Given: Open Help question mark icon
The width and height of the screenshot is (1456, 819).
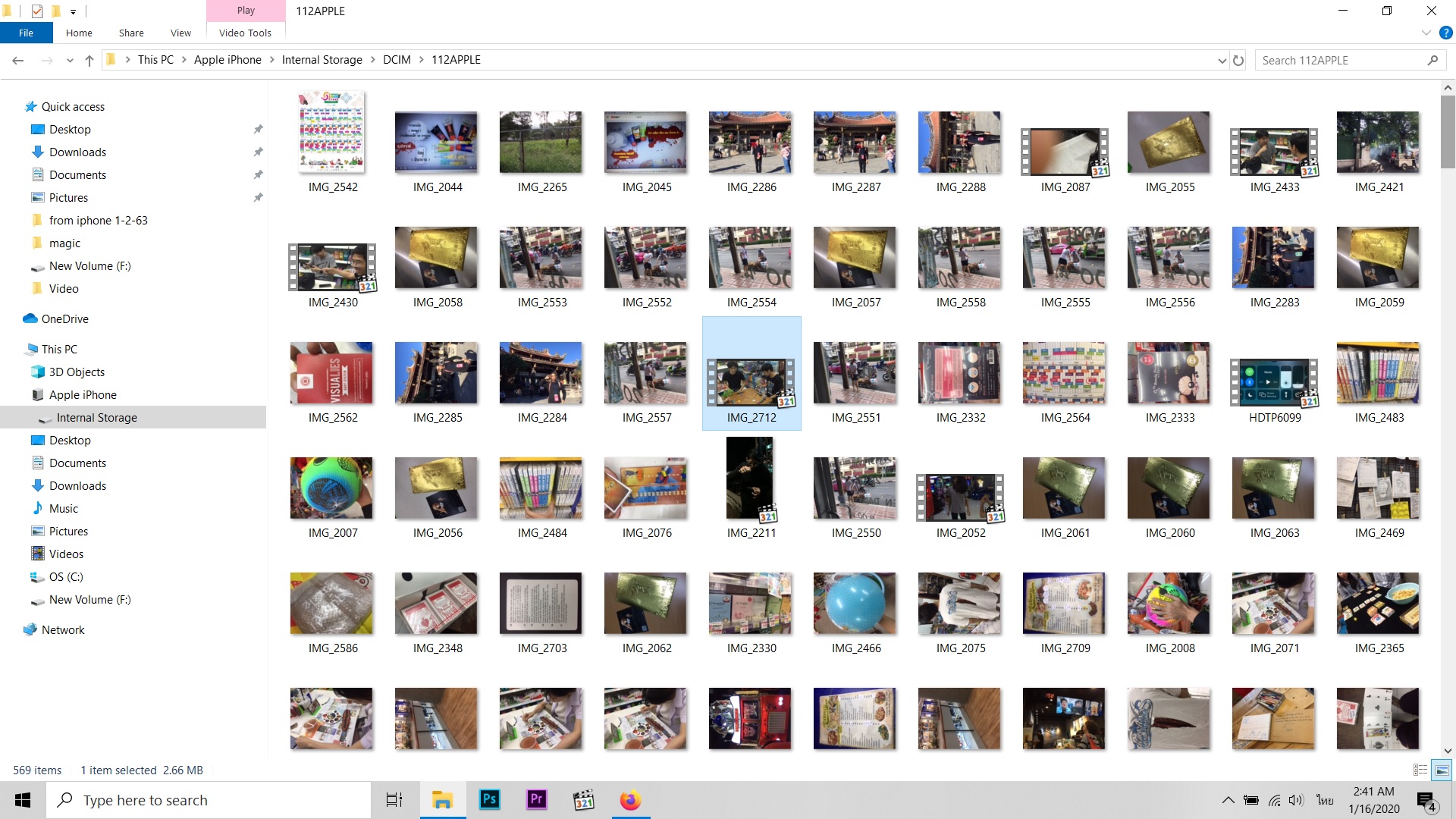Looking at the screenshot, I should pos(1445,33).
